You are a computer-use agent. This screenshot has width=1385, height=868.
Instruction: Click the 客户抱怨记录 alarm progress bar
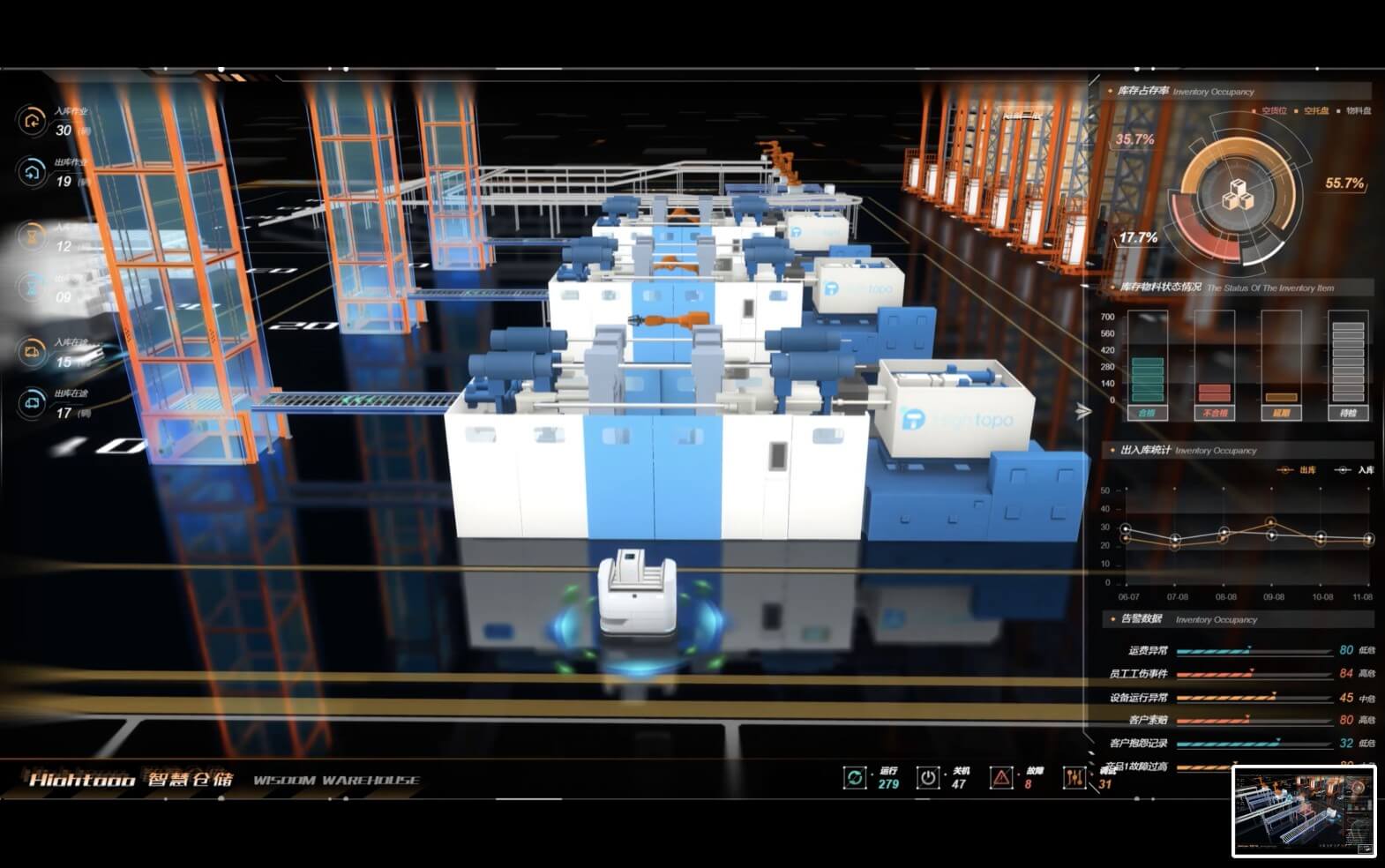1254,744
